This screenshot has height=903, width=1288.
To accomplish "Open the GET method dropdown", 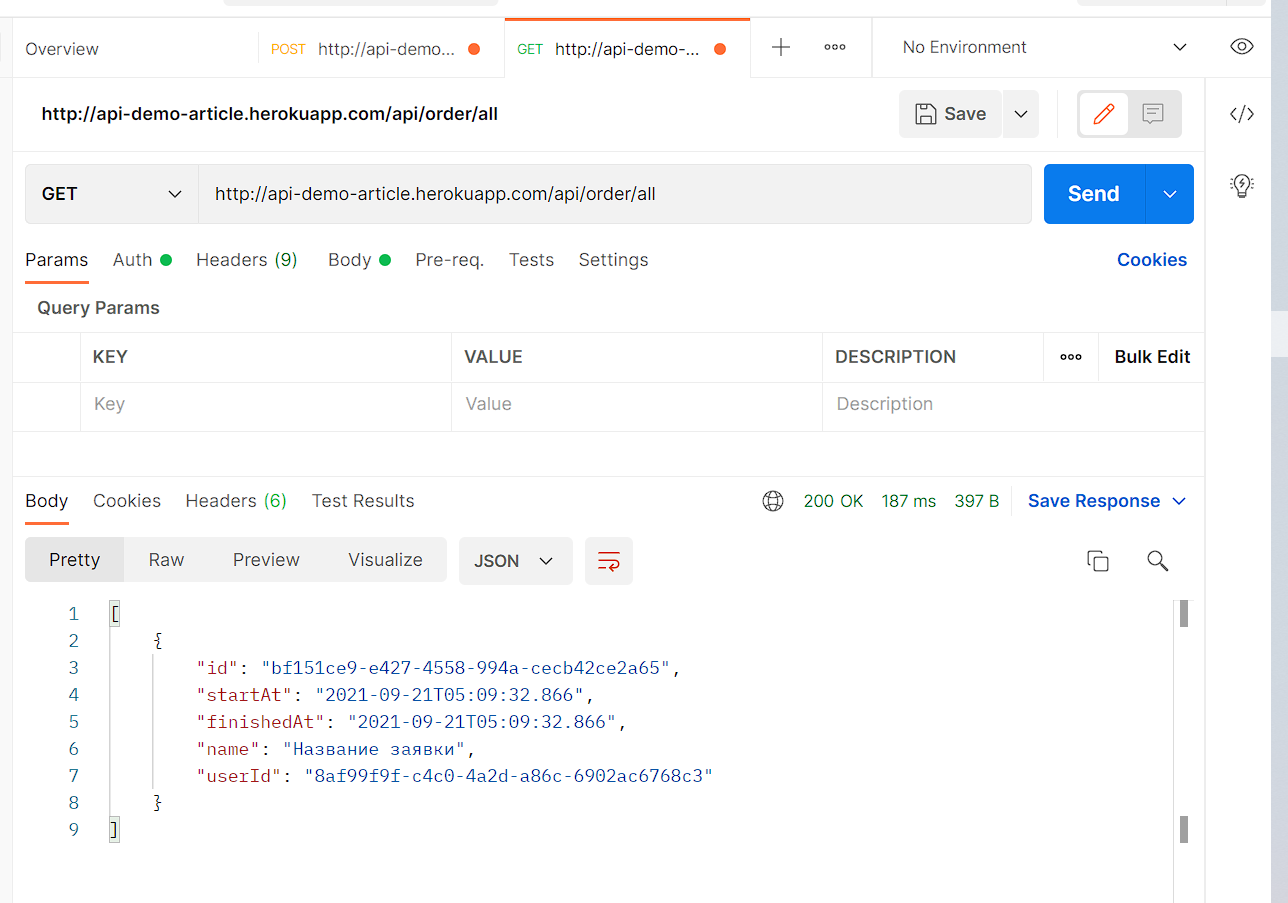I will coord(111,194).
